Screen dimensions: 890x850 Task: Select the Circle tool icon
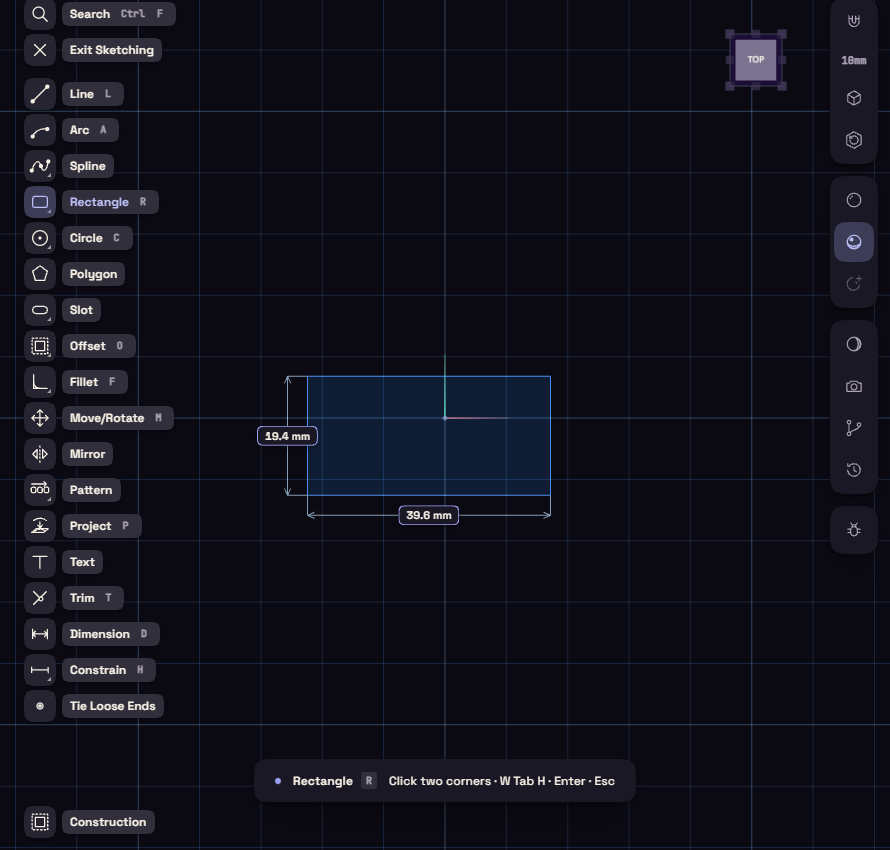coord(40,238)
